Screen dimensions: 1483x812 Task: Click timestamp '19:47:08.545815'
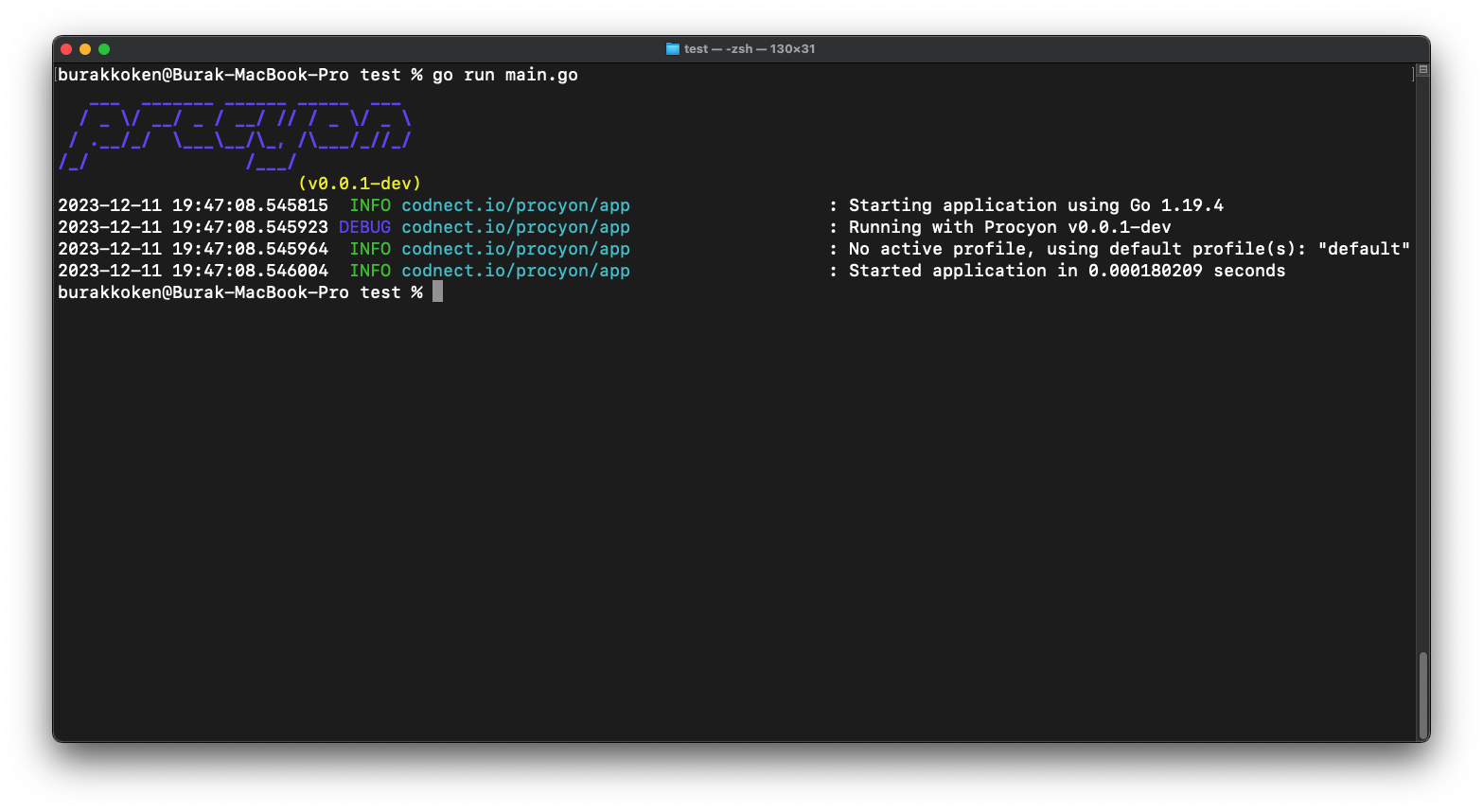click(x=250, y=205)
